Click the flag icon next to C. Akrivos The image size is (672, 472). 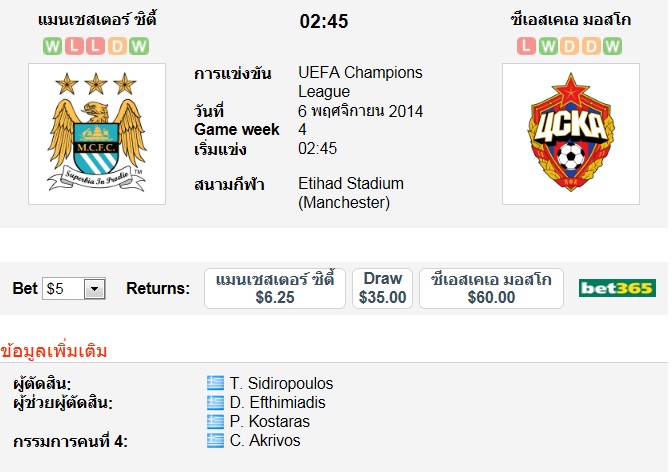tap(215, 441)
